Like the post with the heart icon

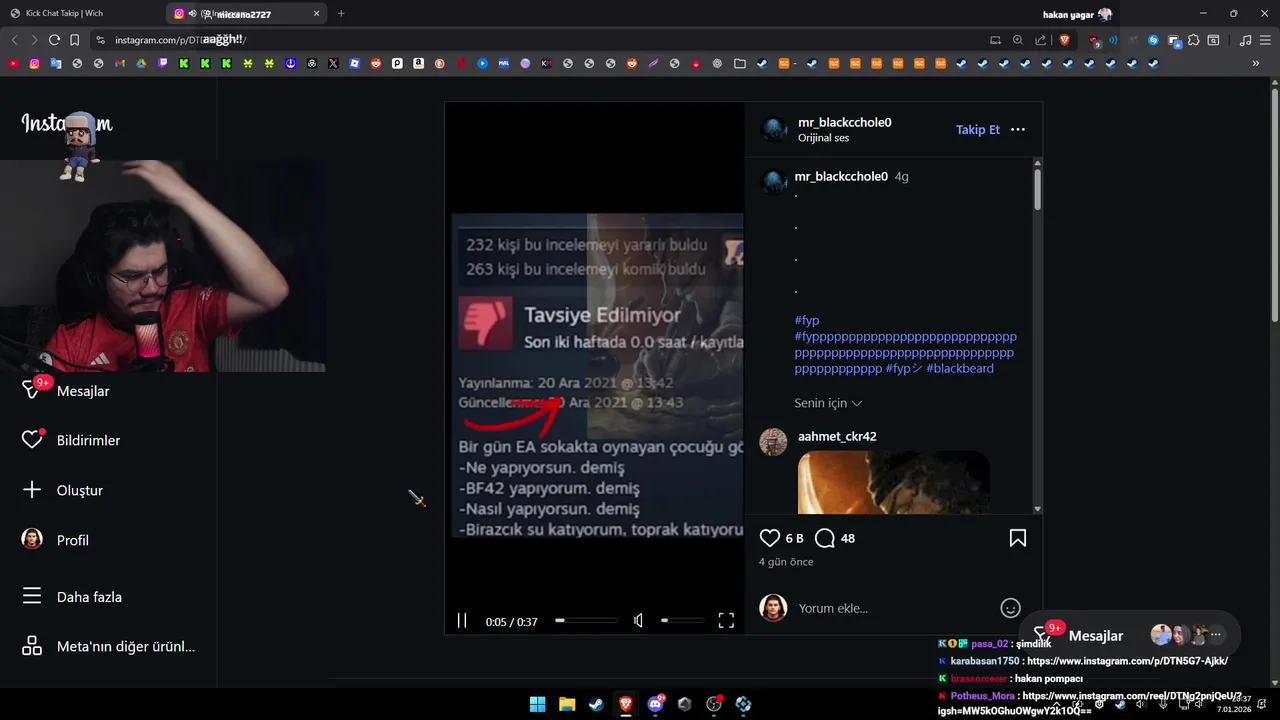[769, 538]
